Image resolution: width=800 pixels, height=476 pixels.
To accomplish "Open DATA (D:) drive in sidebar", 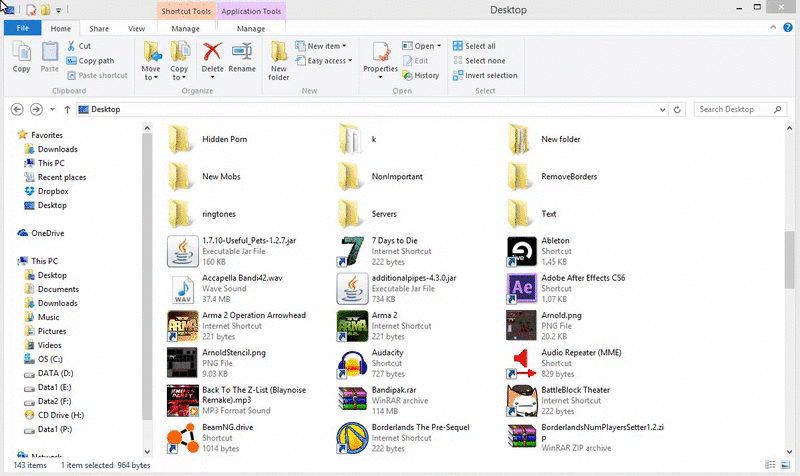I will click(x=49, y=373).
